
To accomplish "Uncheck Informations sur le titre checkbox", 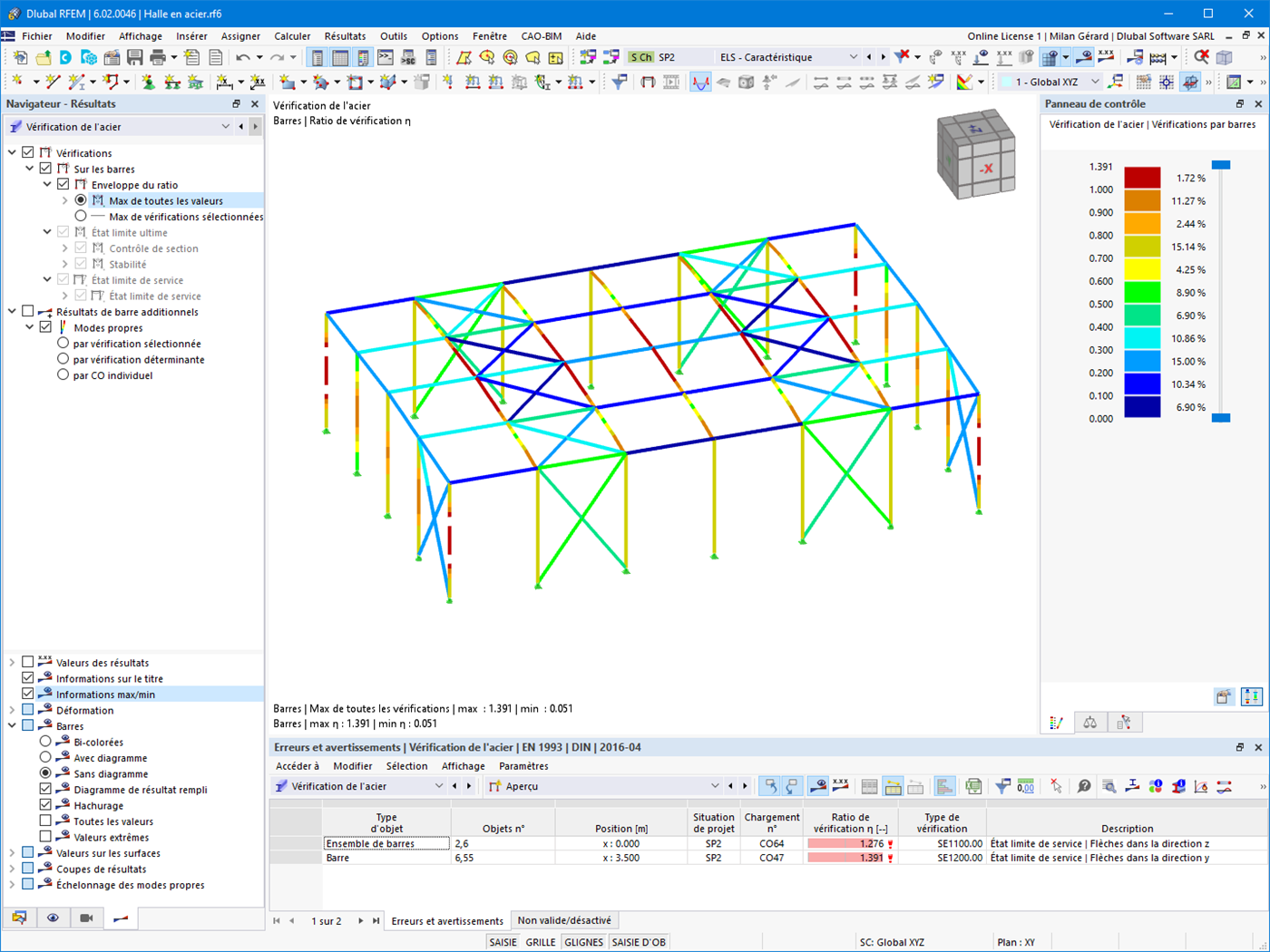I will coord(28,678).
